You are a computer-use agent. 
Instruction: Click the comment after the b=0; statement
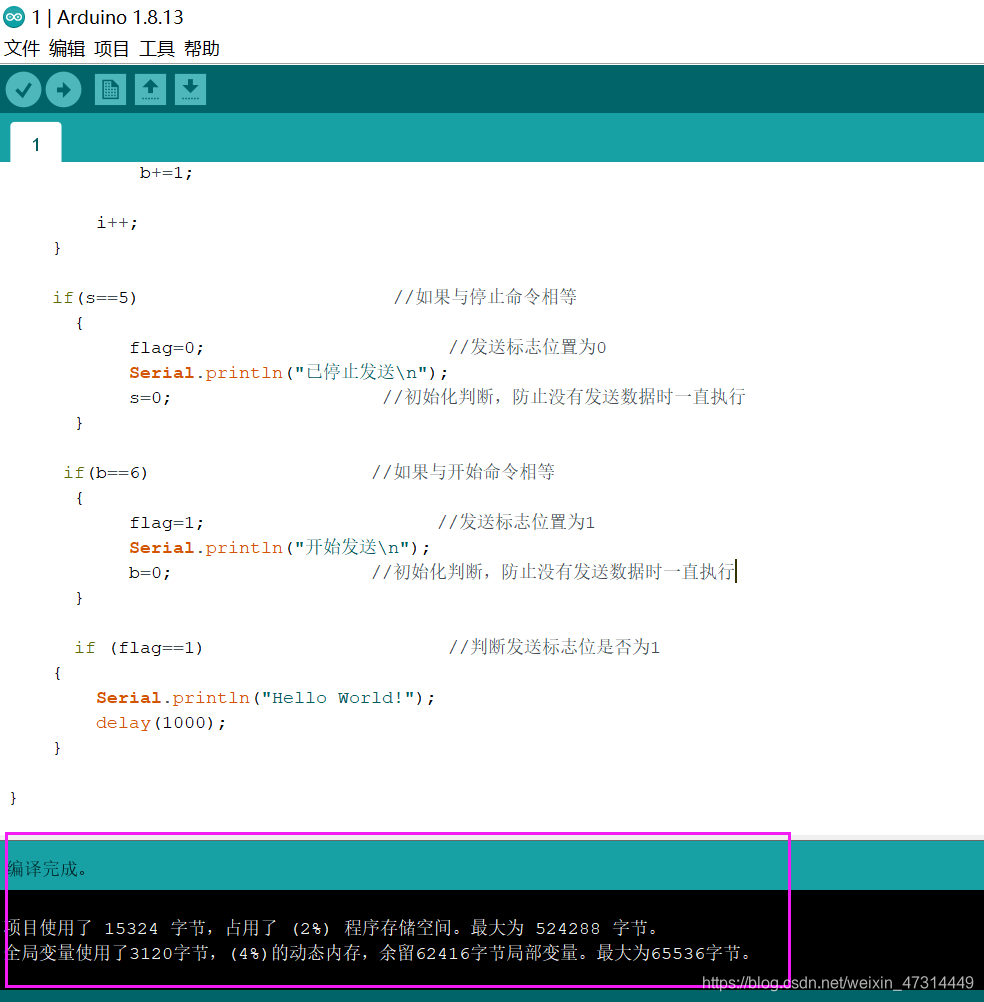pos(553,572)
